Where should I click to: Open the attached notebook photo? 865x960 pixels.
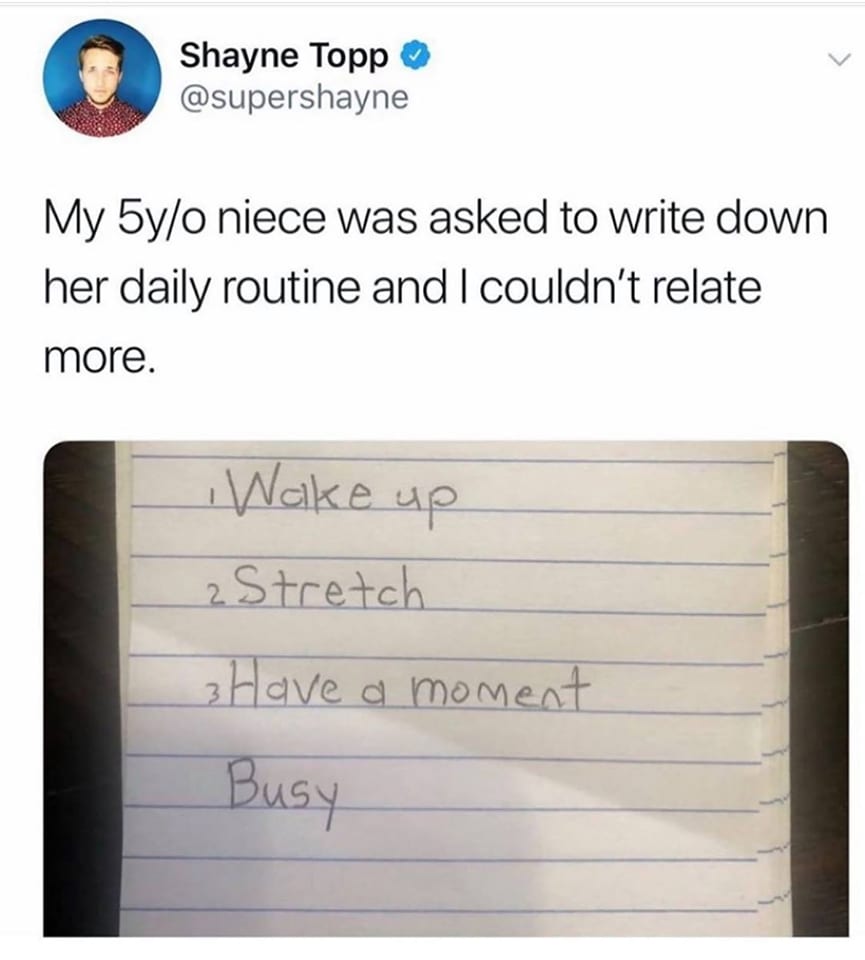point(446,688)
